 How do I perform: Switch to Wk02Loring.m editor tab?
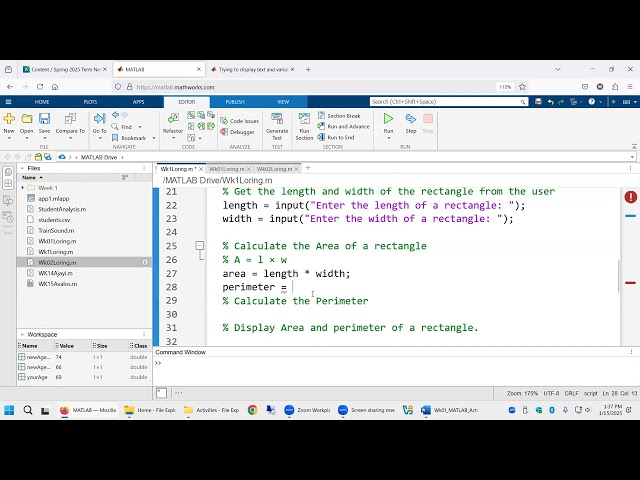(x=274, y=169)
